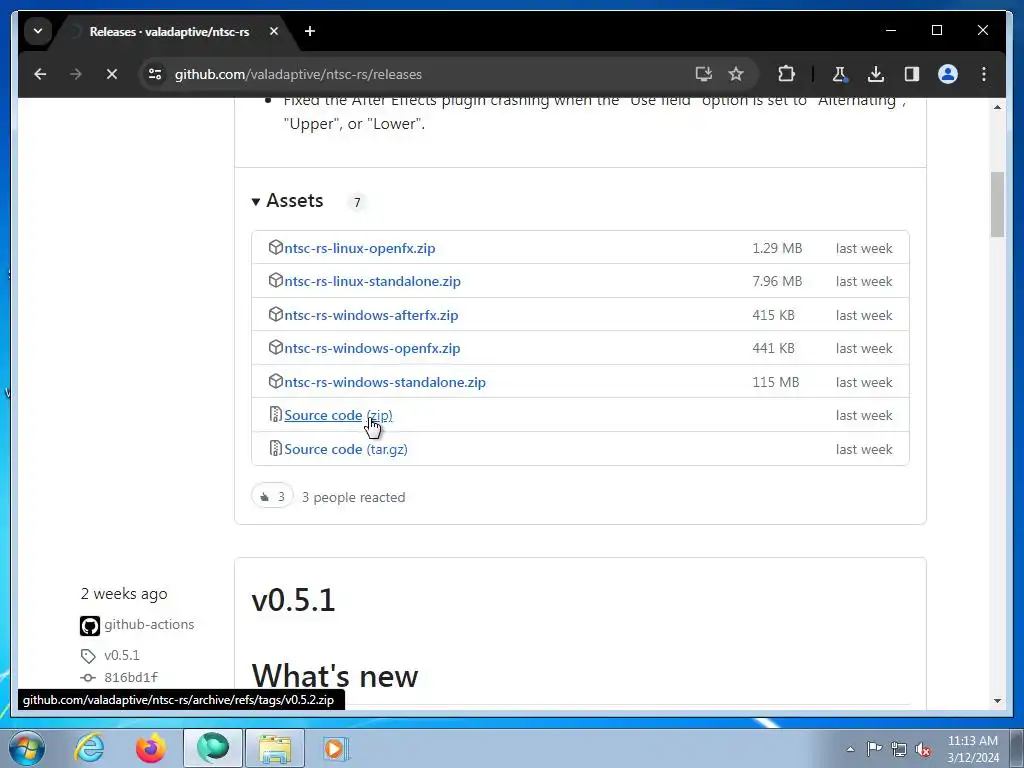The height and width of the screenshot is (768, 1024).
Task: Click package icon beside ntsc-rs-windows-standalone.zip
Action: pyautogui.click(x=276, y=381)
